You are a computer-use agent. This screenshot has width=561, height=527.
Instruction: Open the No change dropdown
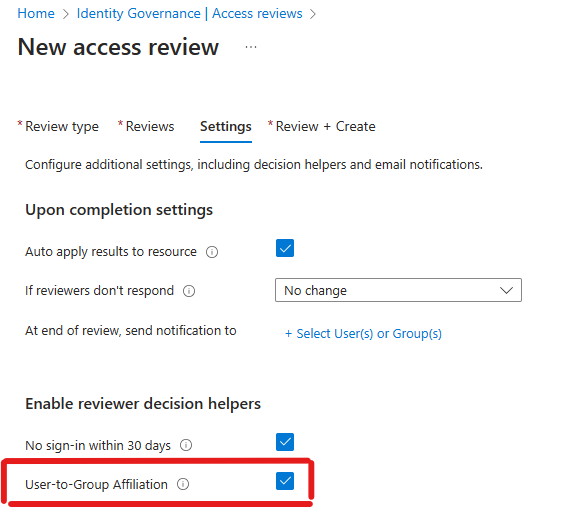[x=398, y=290]
